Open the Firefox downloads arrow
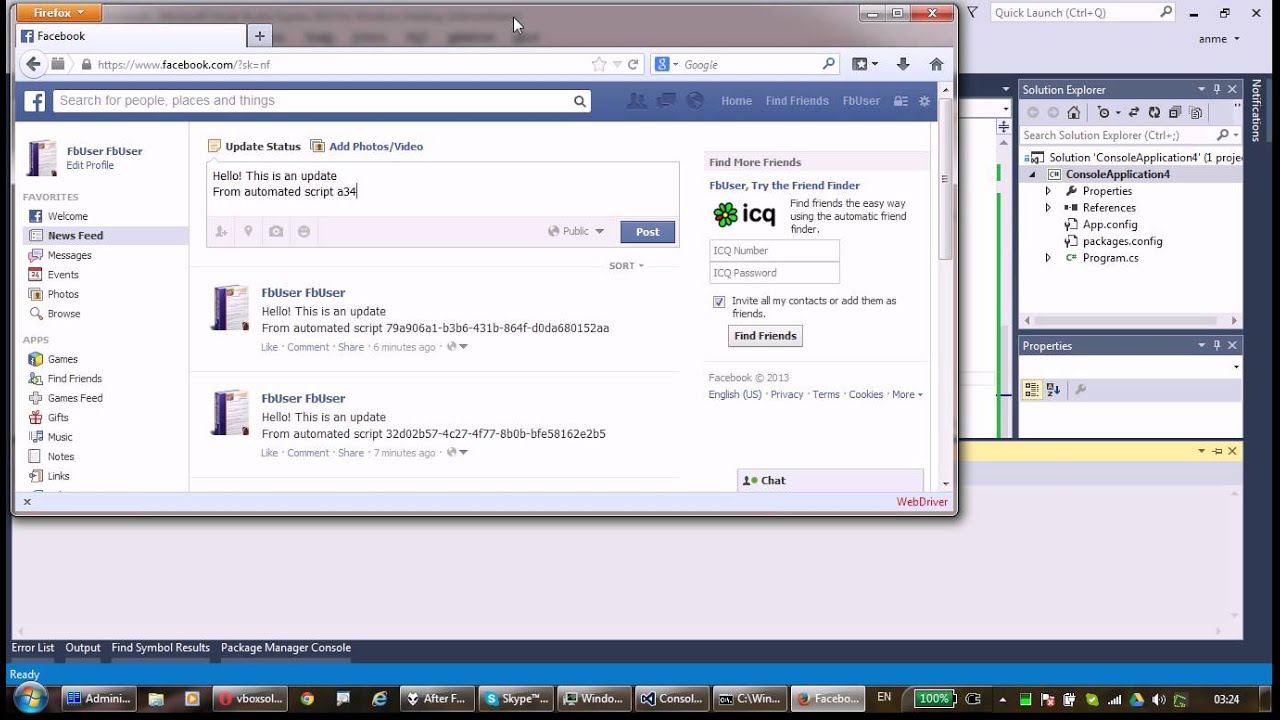Screen dimensions: 1280x720 pos(903,64)
